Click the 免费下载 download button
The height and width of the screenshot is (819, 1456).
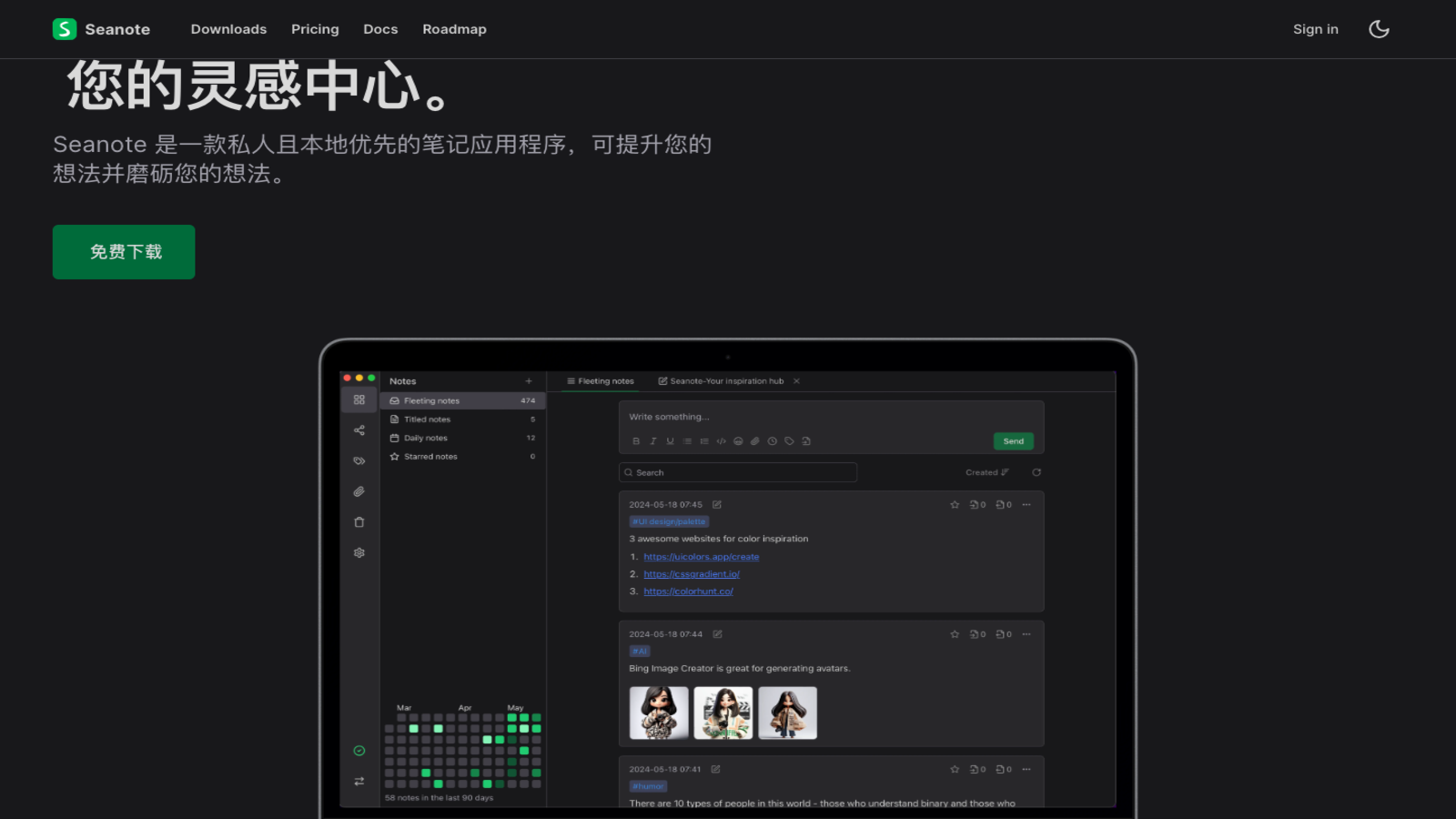(123, 252)
